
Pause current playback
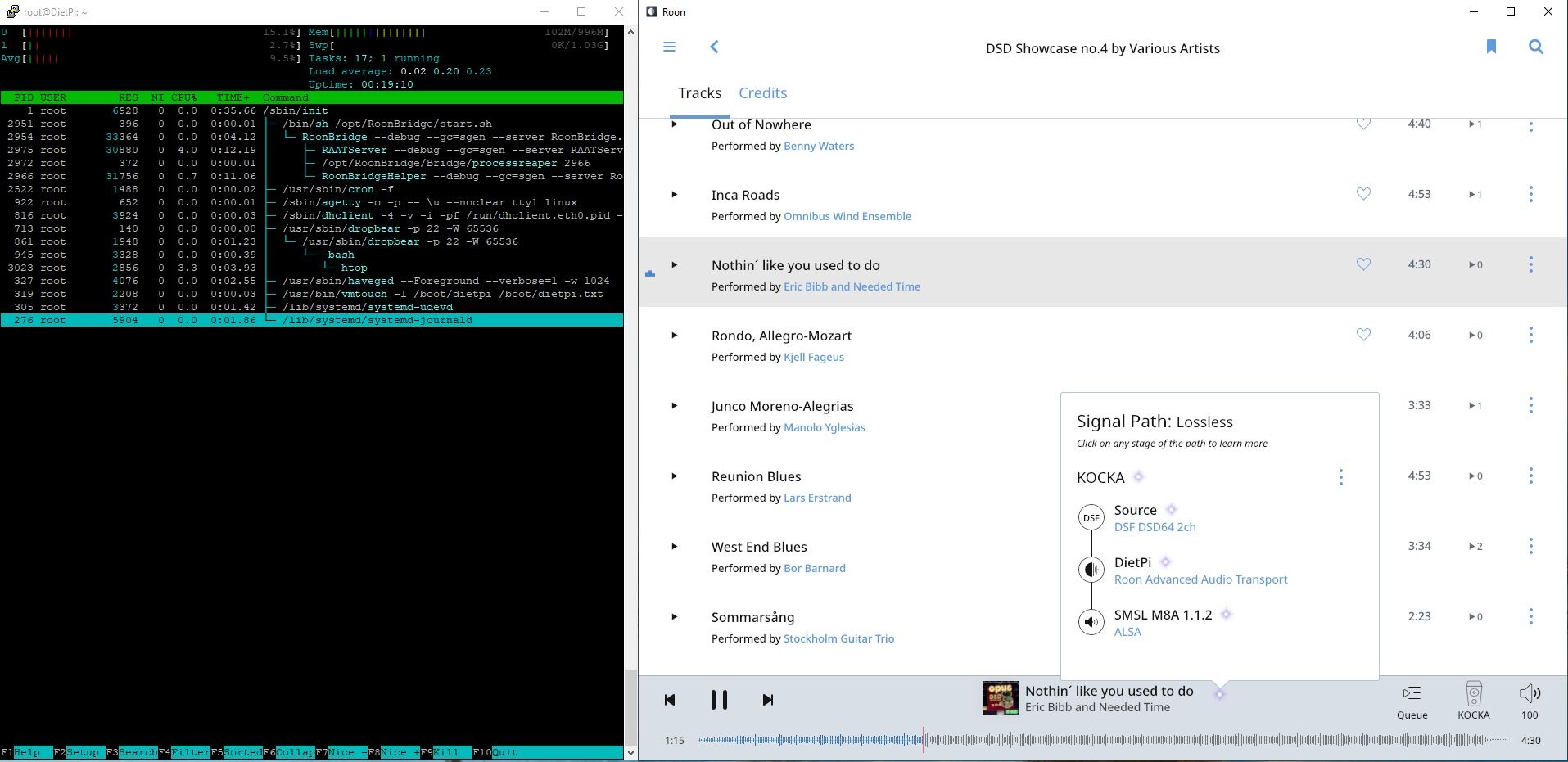tap(719, 700)
